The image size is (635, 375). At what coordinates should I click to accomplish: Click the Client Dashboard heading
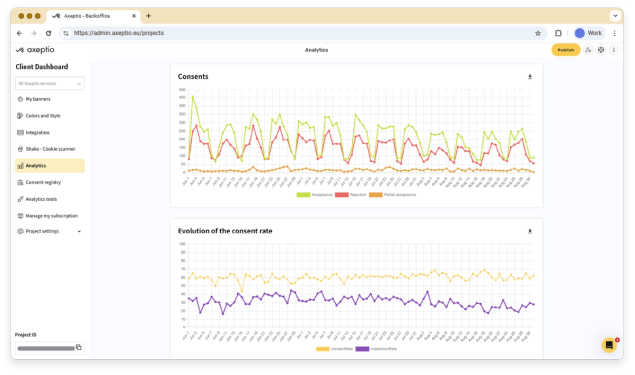pyautogui.click(x=42, y=67)
